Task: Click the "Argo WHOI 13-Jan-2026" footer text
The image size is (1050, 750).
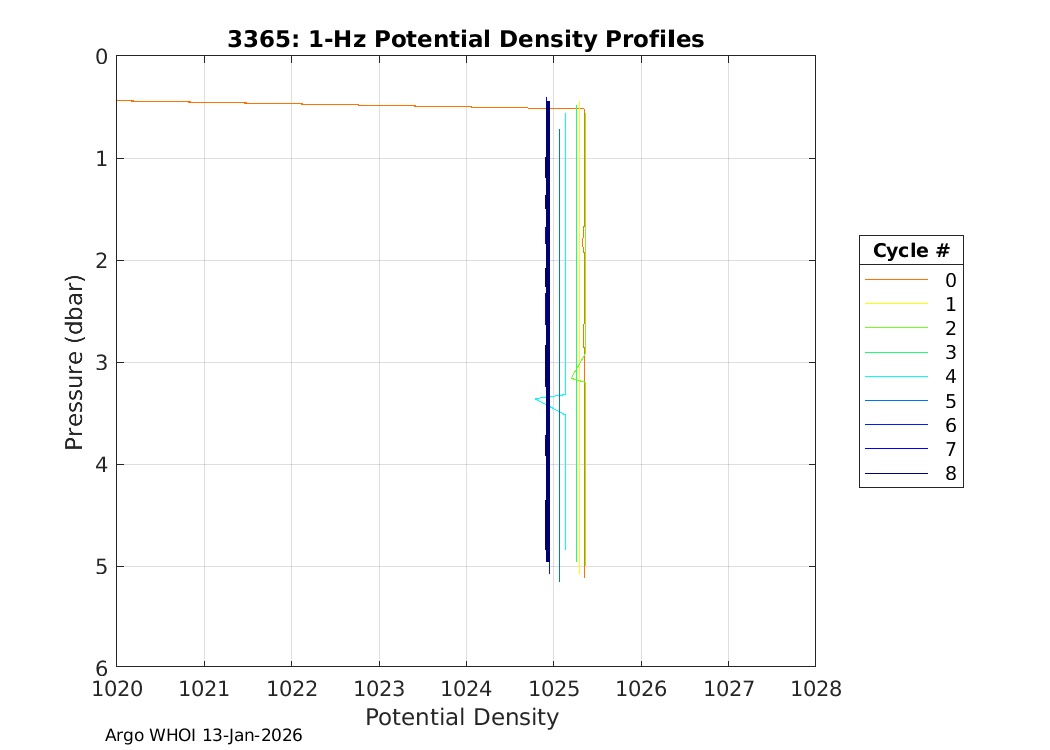Action: [204, 736]
